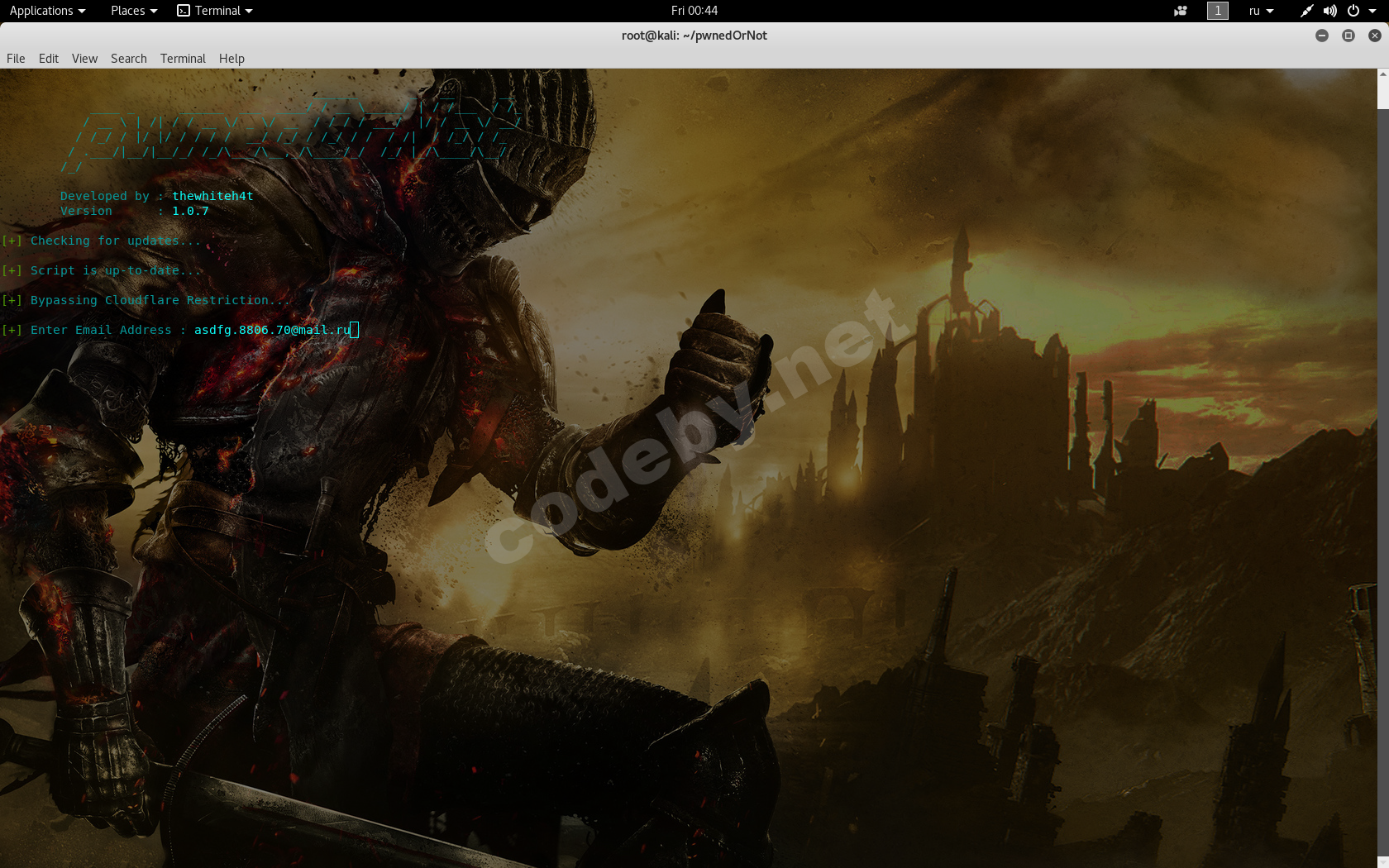Open the Edit menu
The width and height of the screenshot is (1389, 868).
[49, 59]
